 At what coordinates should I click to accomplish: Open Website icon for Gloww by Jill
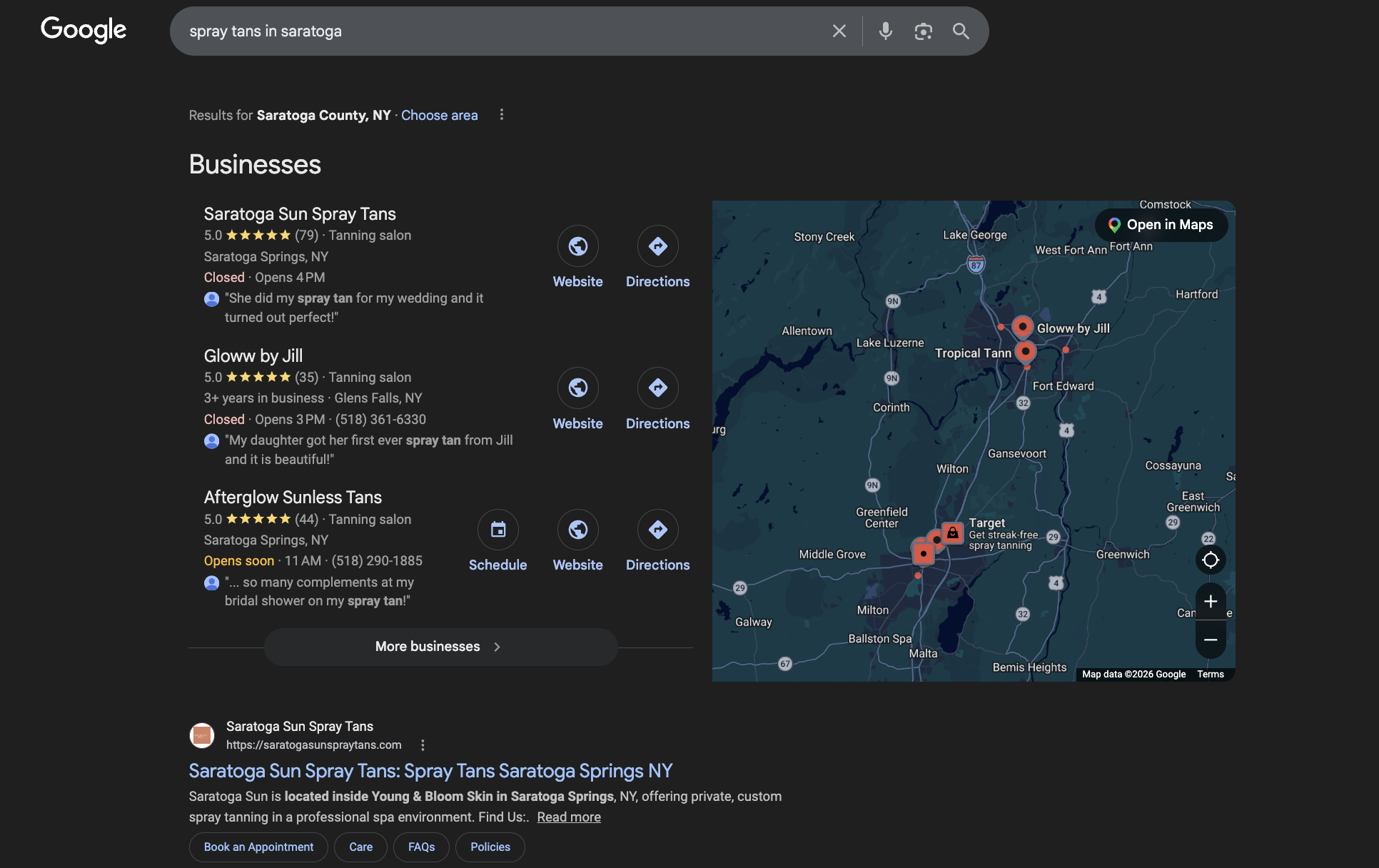point(578,388)
